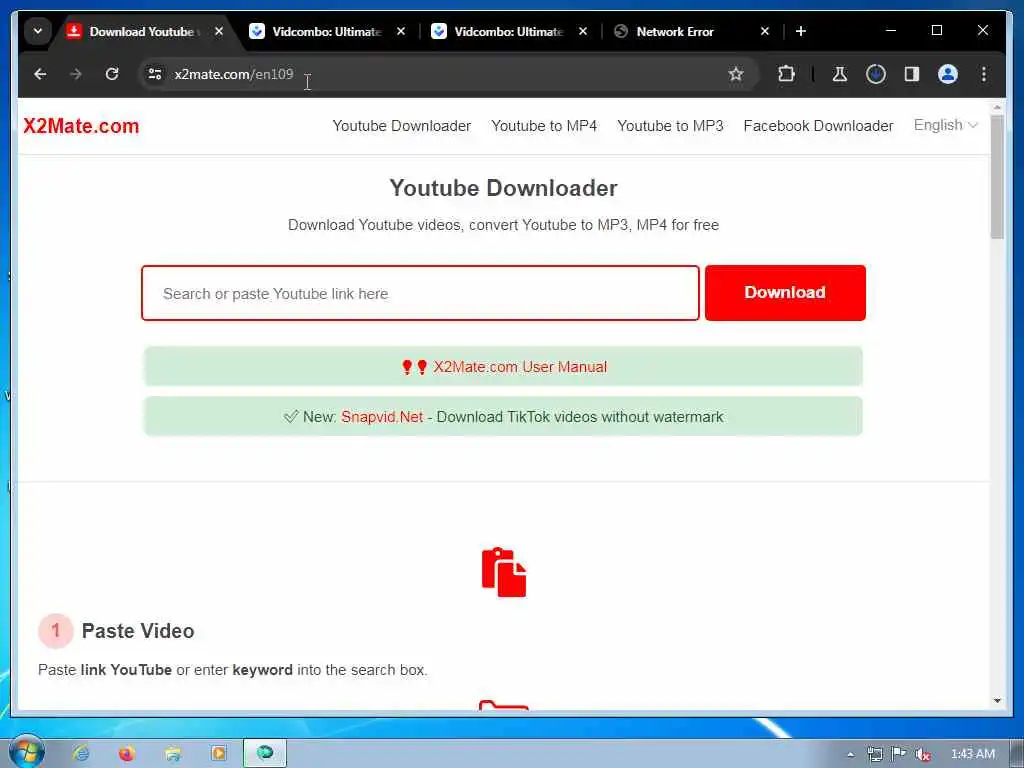
Task: Open X2Mate.com User Manual link
Action: click(520, 367)
